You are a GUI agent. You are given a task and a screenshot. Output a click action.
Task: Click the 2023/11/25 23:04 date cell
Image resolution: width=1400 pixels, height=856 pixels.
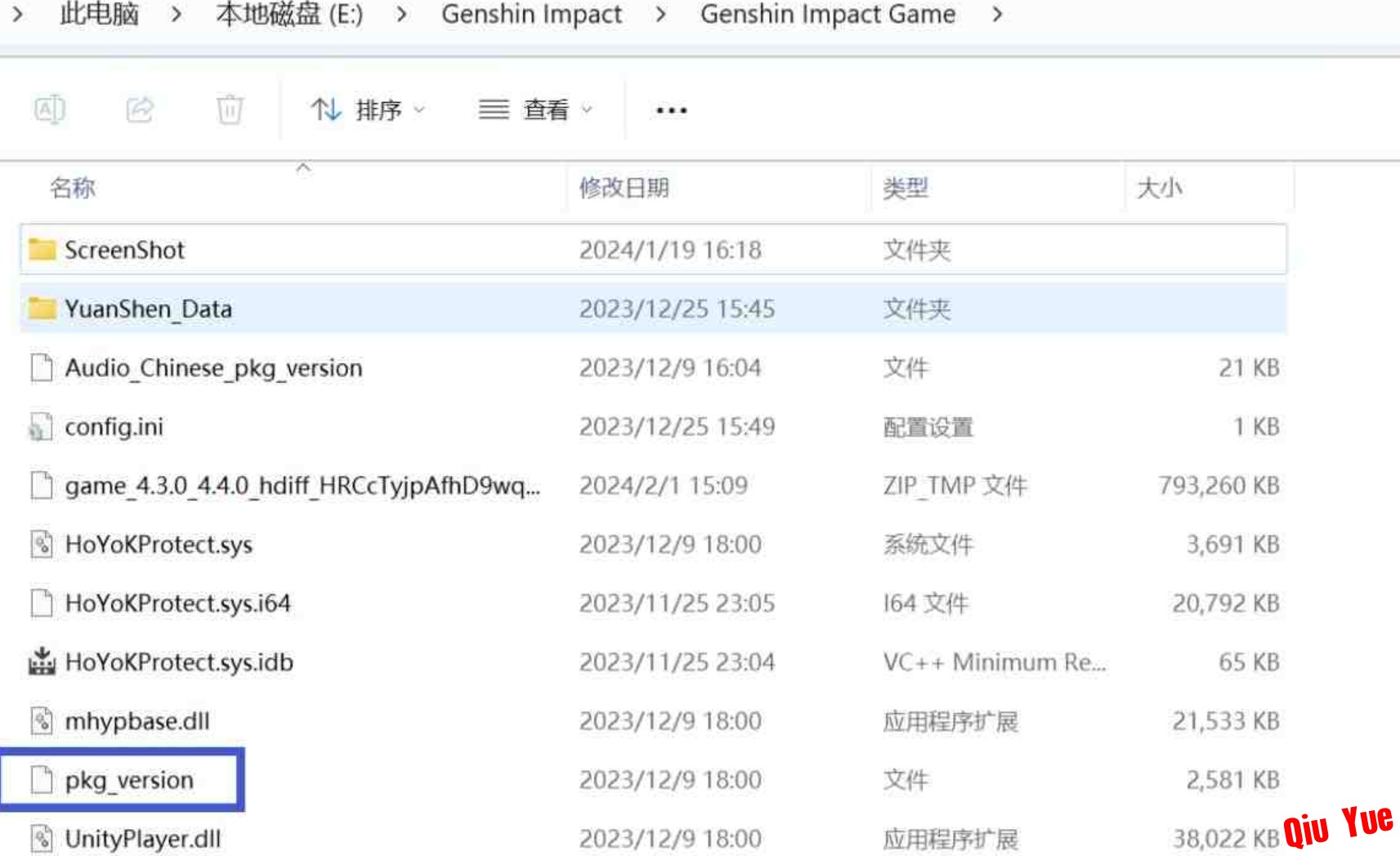point(677,661)
